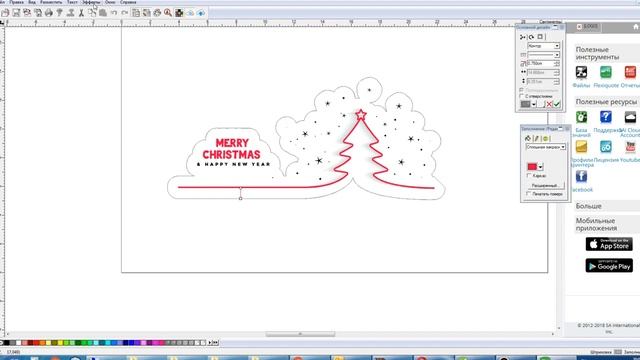Viewport: 640px width, 360px height.
Task: Click the green checkmark apply icon
Action: click(557, 104)
